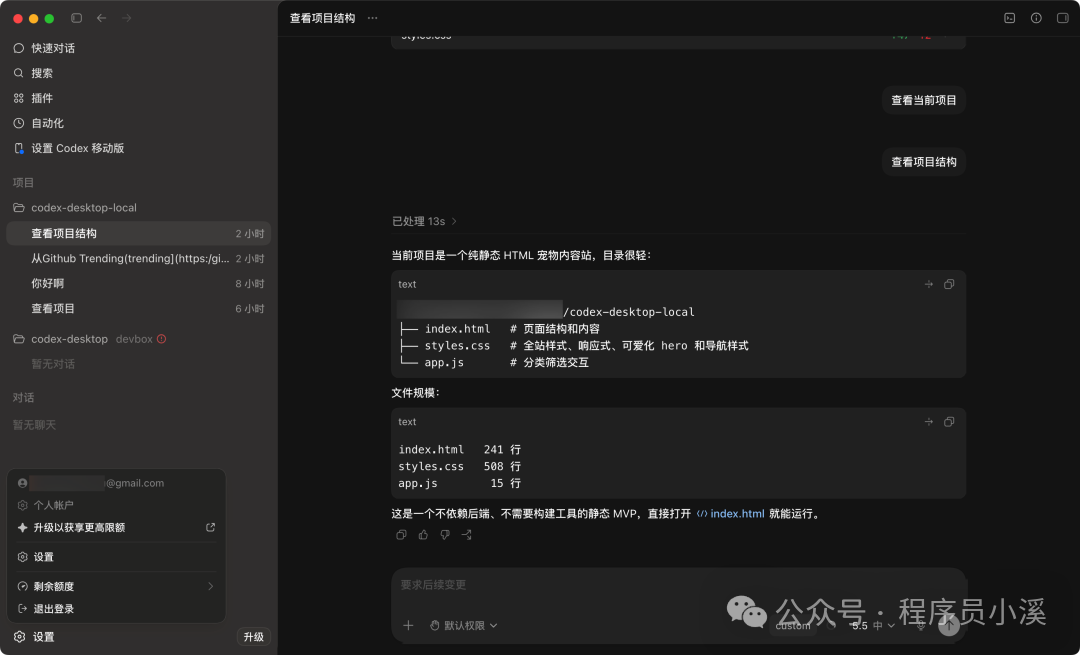The image size is (1080, 655).
Task: Send message with the up-arrow button
Action: point(949,625)
